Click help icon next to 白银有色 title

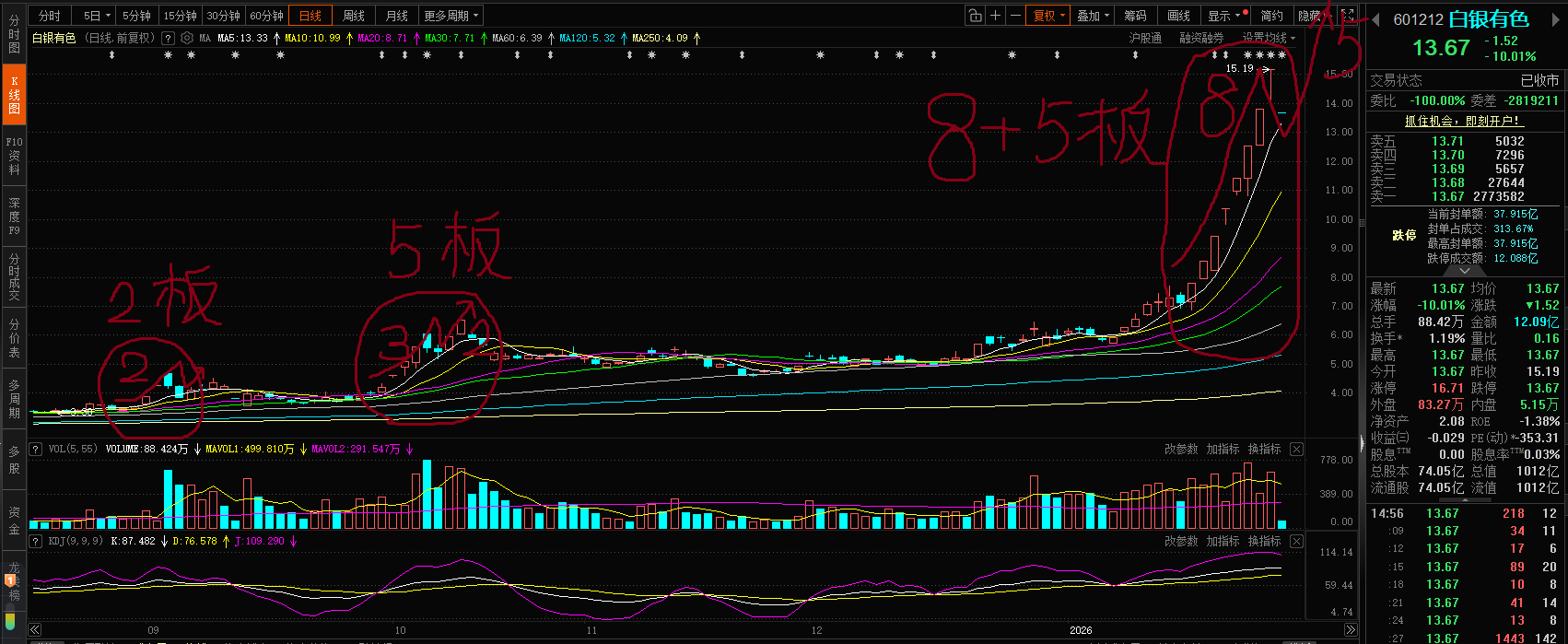point(168,38)
